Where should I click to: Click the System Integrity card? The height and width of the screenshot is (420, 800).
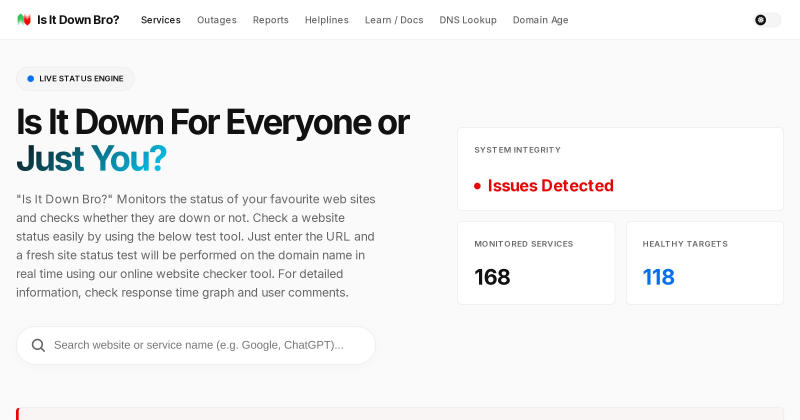620,169
